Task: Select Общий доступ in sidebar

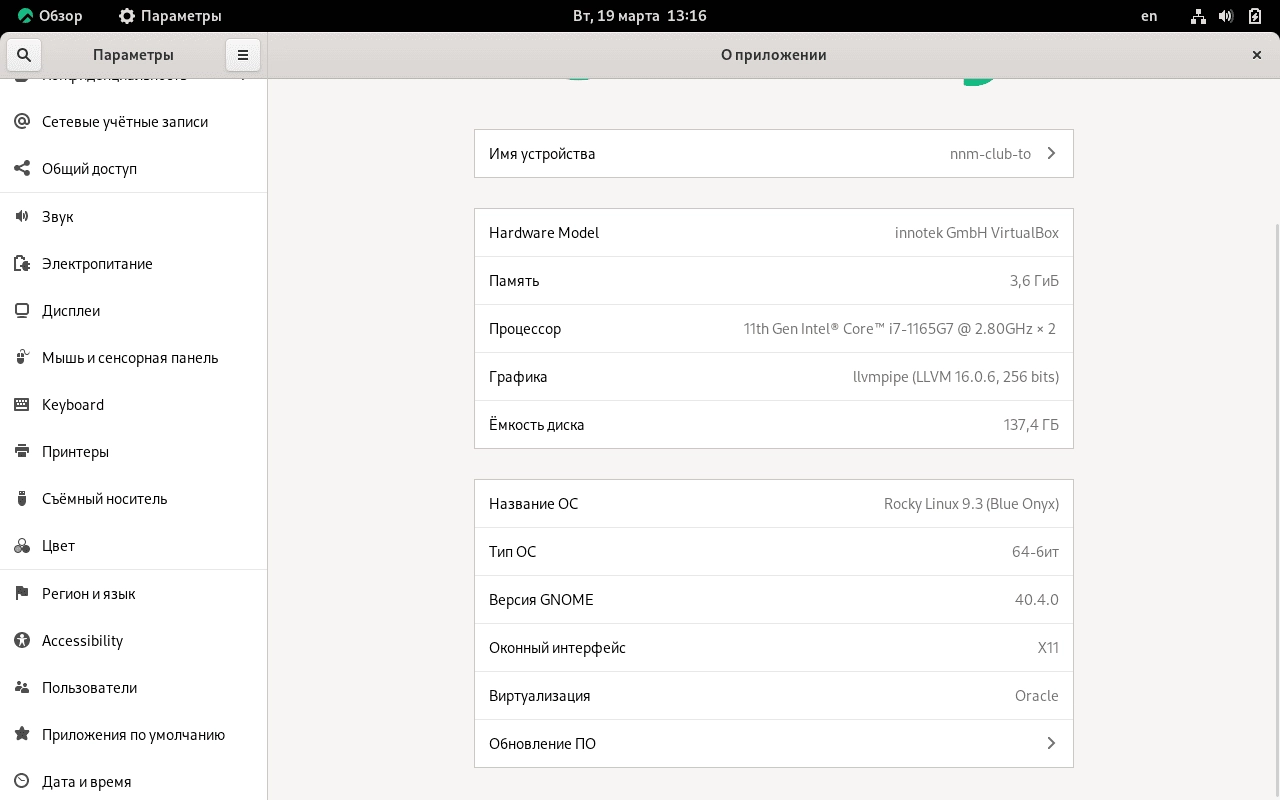Action: pyautogui.click(x=134, y=168)
